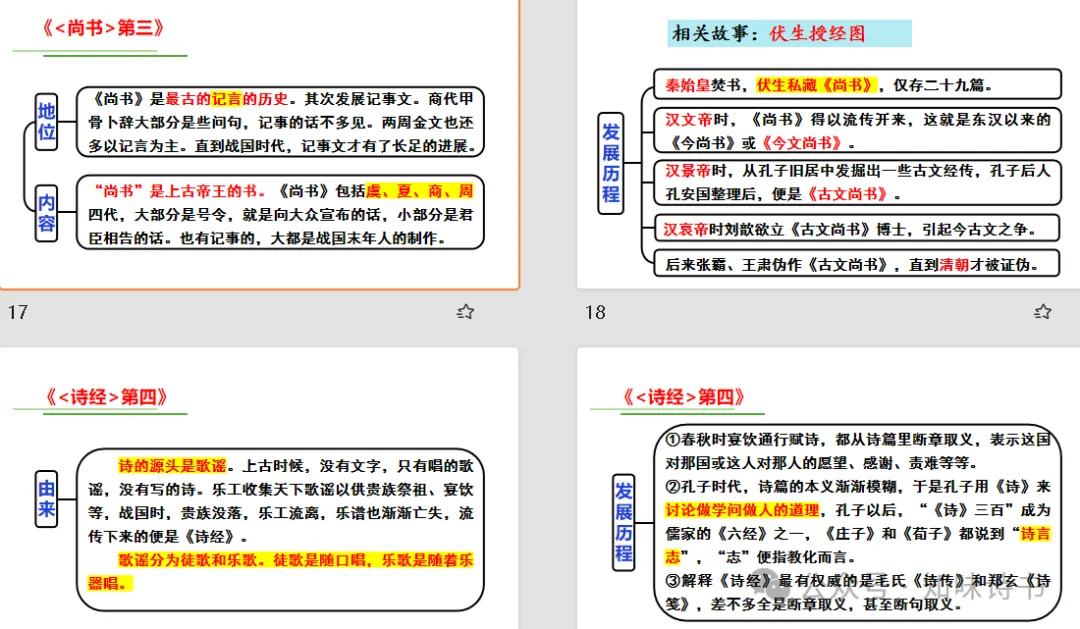Click title 《<诗经>第四》 on the 由来 slide
Viewport: 1080px width, 629px height.
click(106, 397)
